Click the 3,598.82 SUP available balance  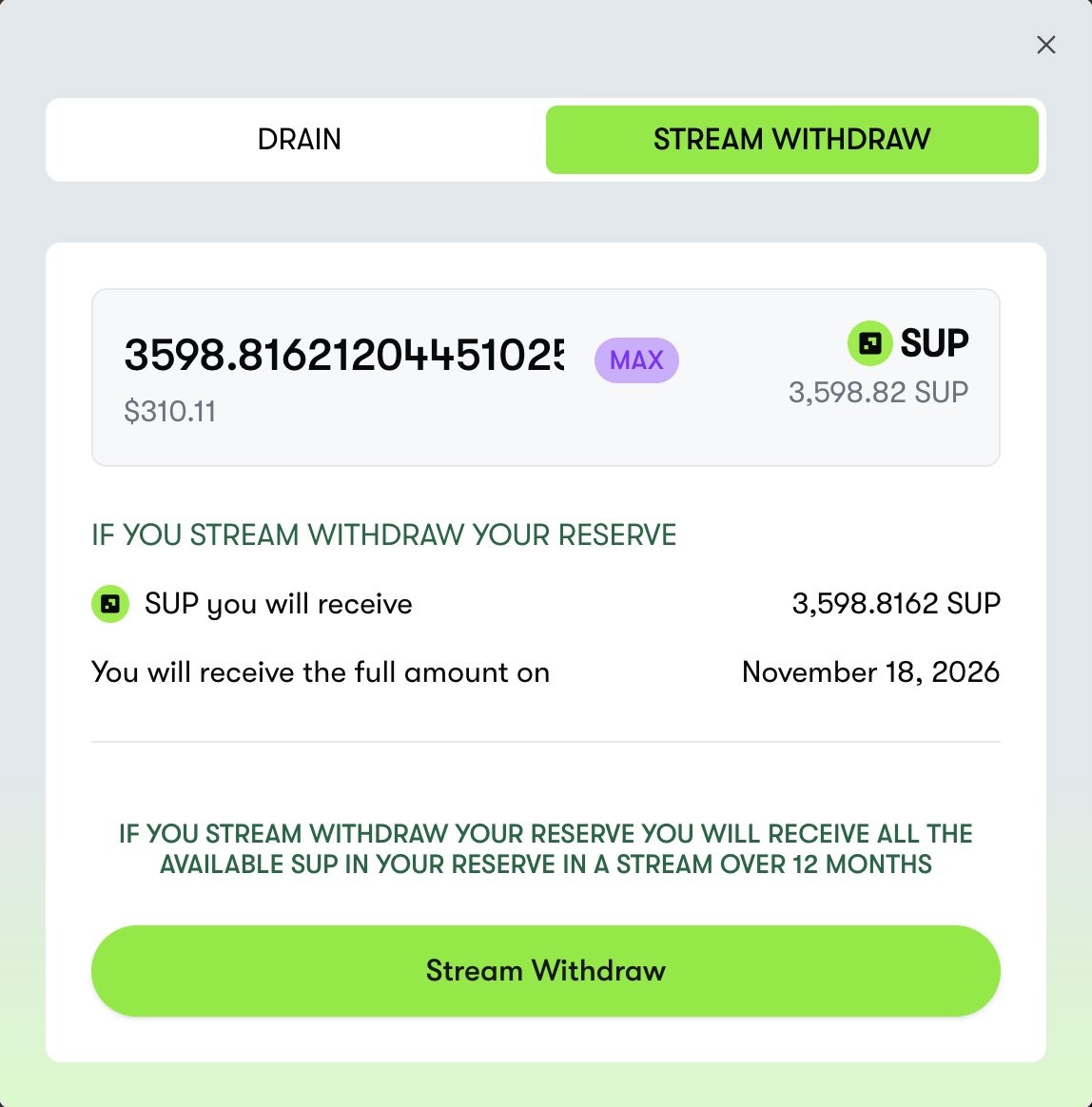click(x=878, y=392)
